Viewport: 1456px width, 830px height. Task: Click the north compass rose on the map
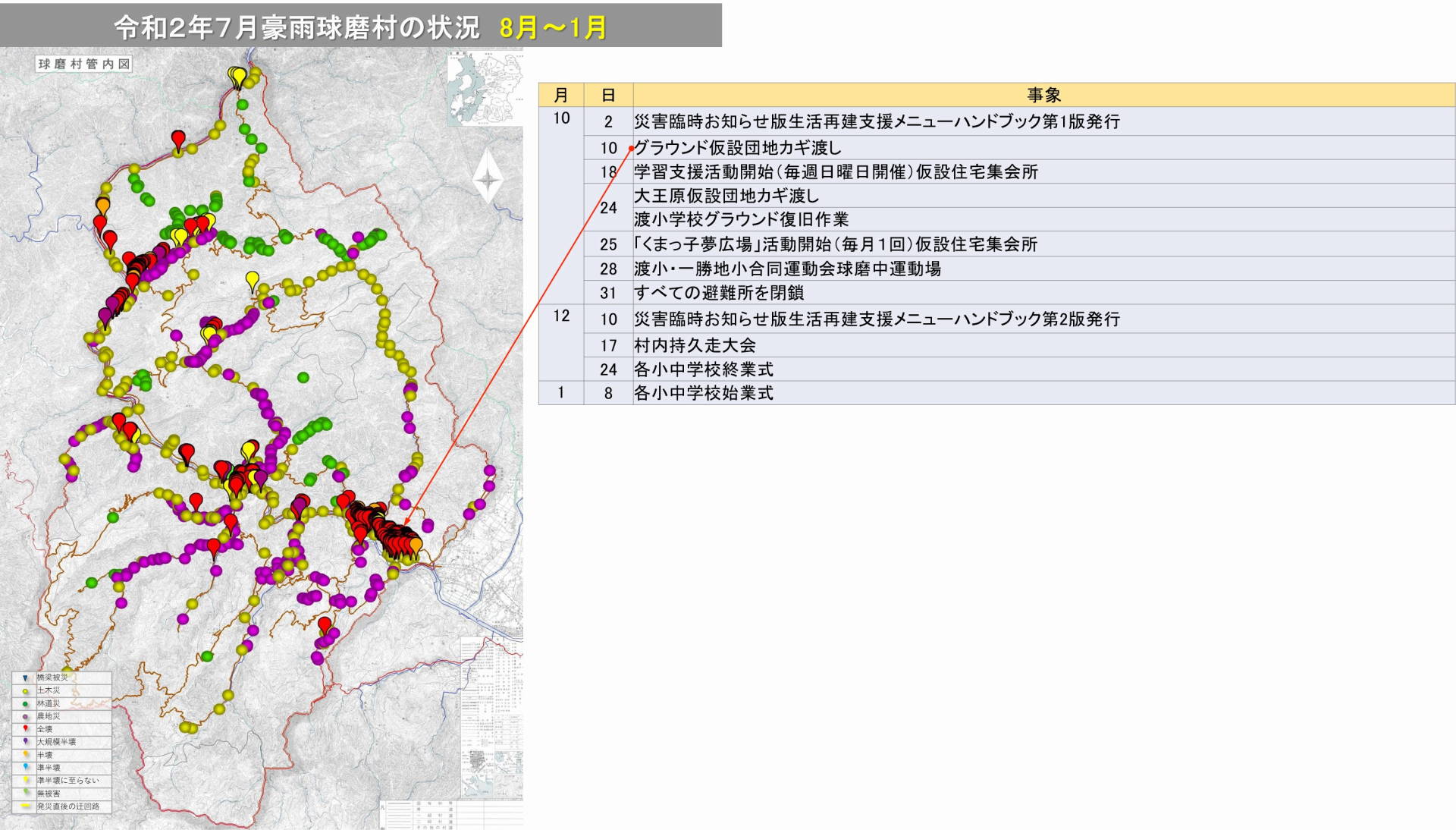pyautogui.click(x=488, y=181)
